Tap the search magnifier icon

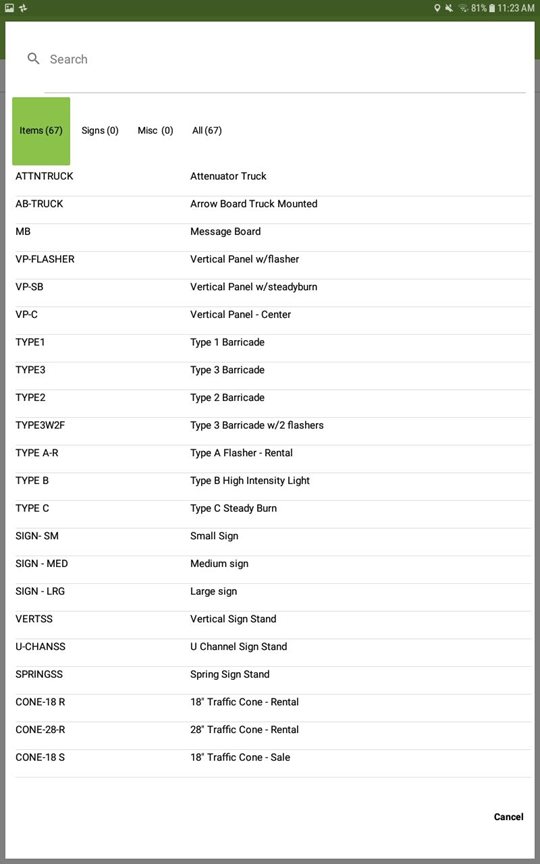pos(34,58)
